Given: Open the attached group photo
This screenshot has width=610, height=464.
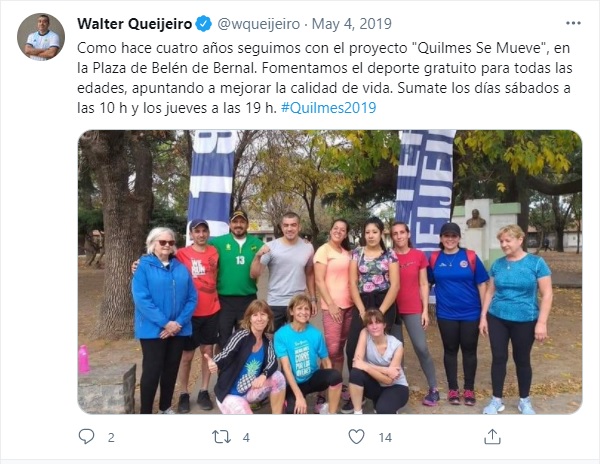Looking at the screenshot, I should click(x=330, y=272).
